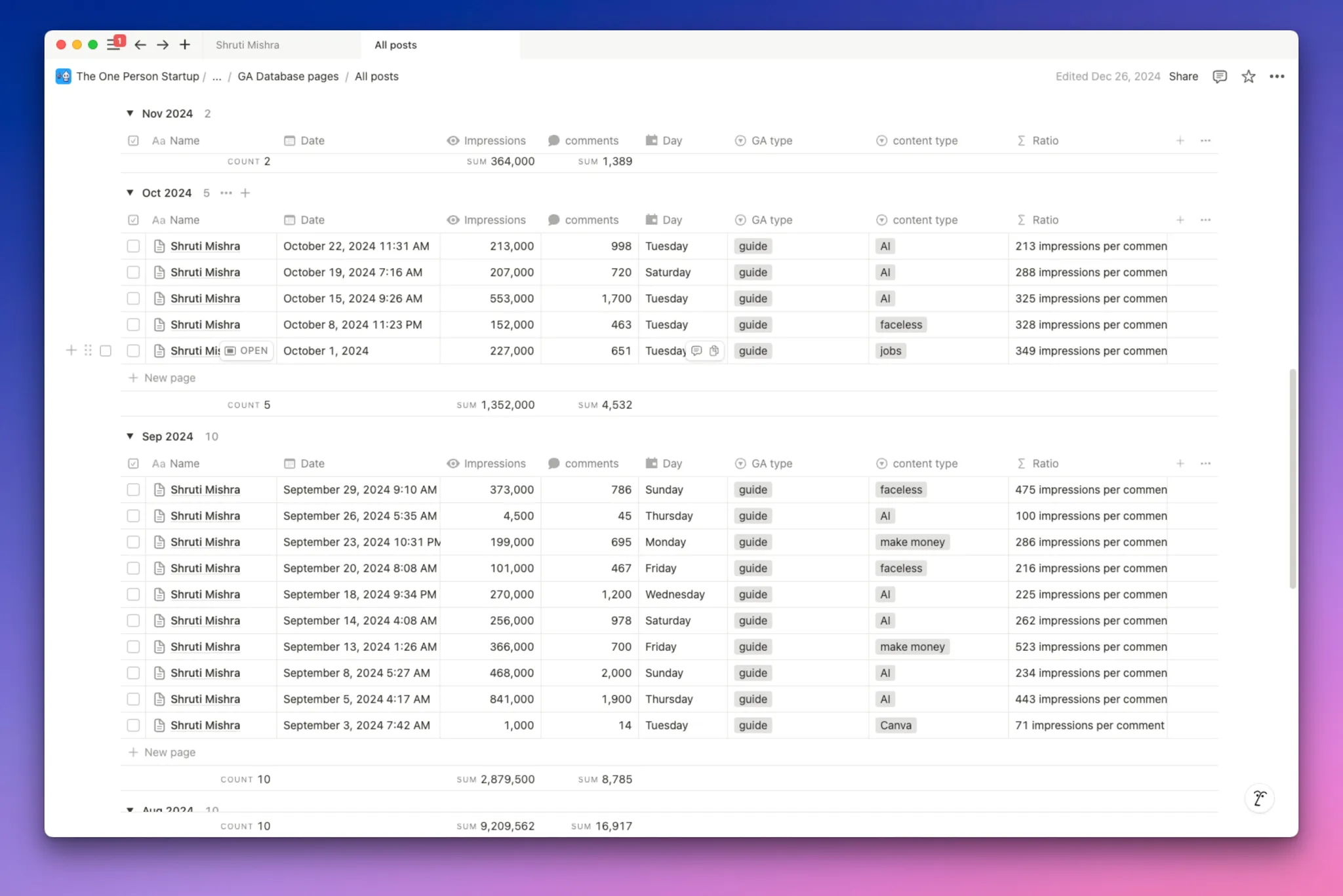Toggle select-all checkbox in Oct 2024 header

point(133,220)
